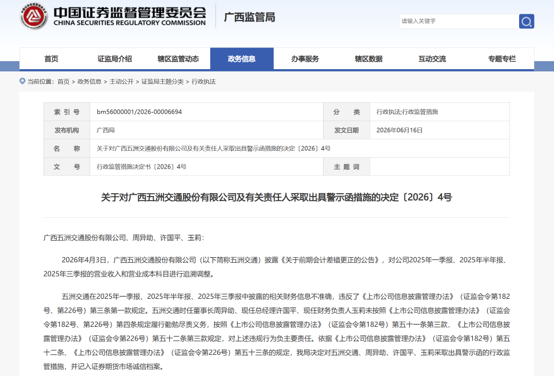Click the CHINA SECURITIES REGULATORY COMMISSION English text

(130, 23)
